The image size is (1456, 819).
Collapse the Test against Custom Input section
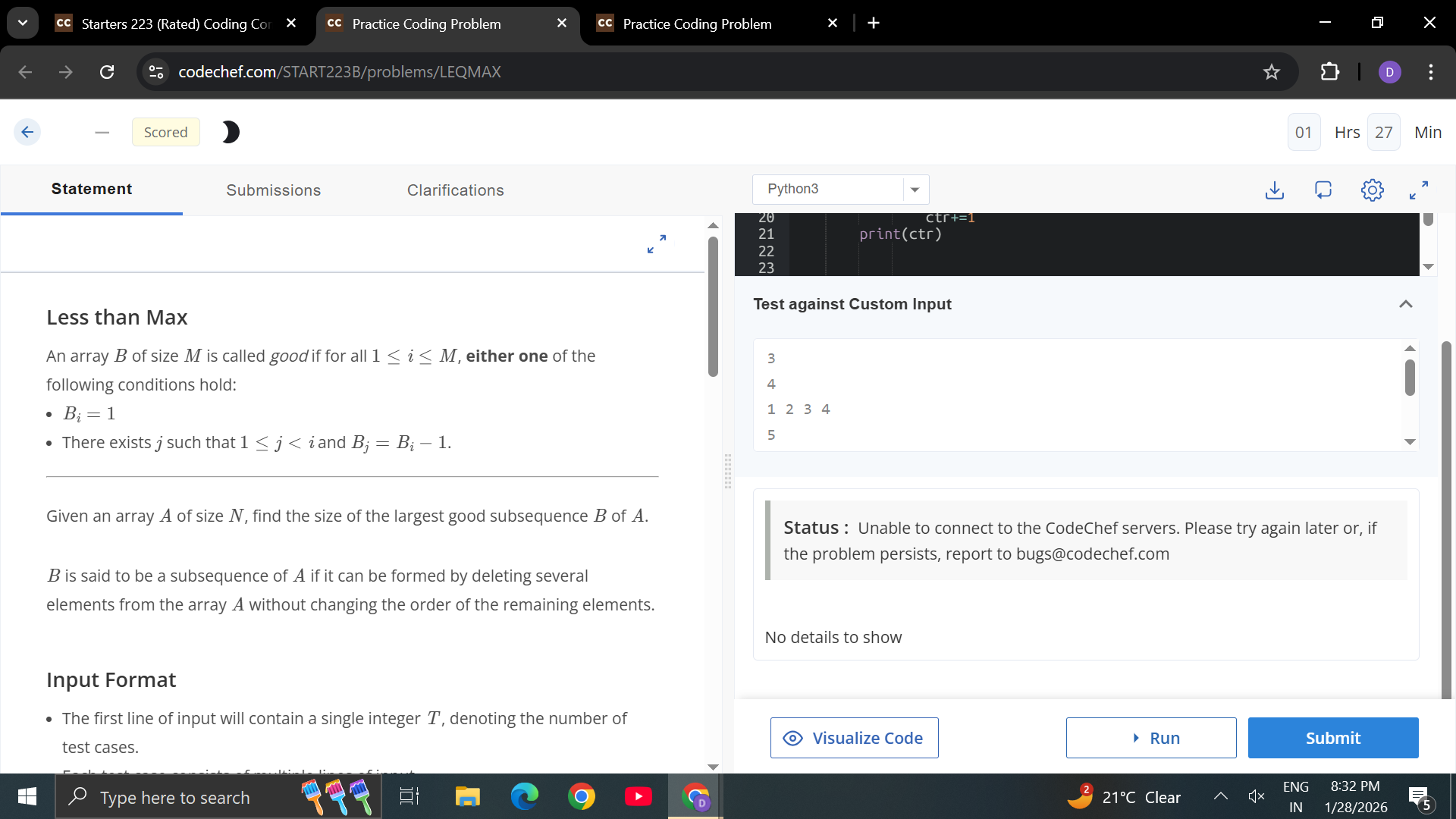1405,304
